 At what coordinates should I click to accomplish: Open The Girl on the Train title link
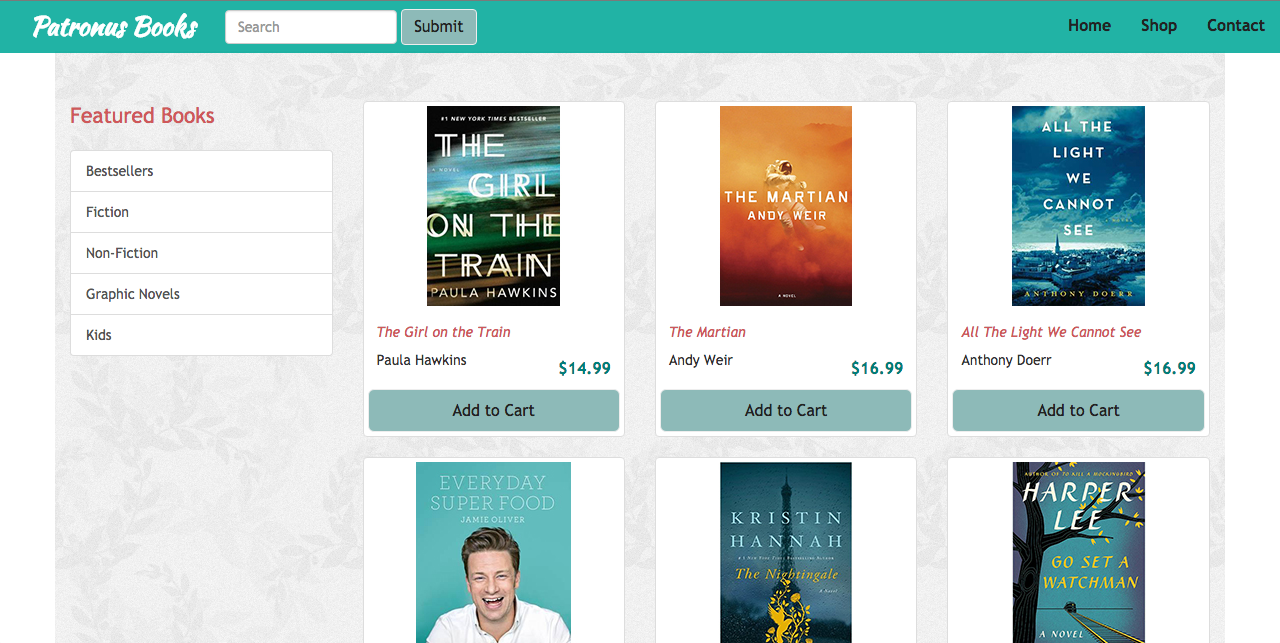[x=443, y=332]
